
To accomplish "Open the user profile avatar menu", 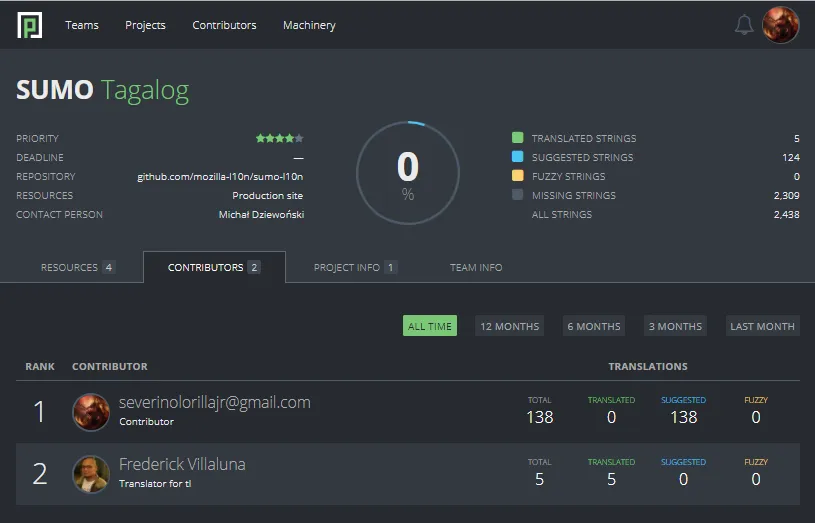I will click(780, 25).
